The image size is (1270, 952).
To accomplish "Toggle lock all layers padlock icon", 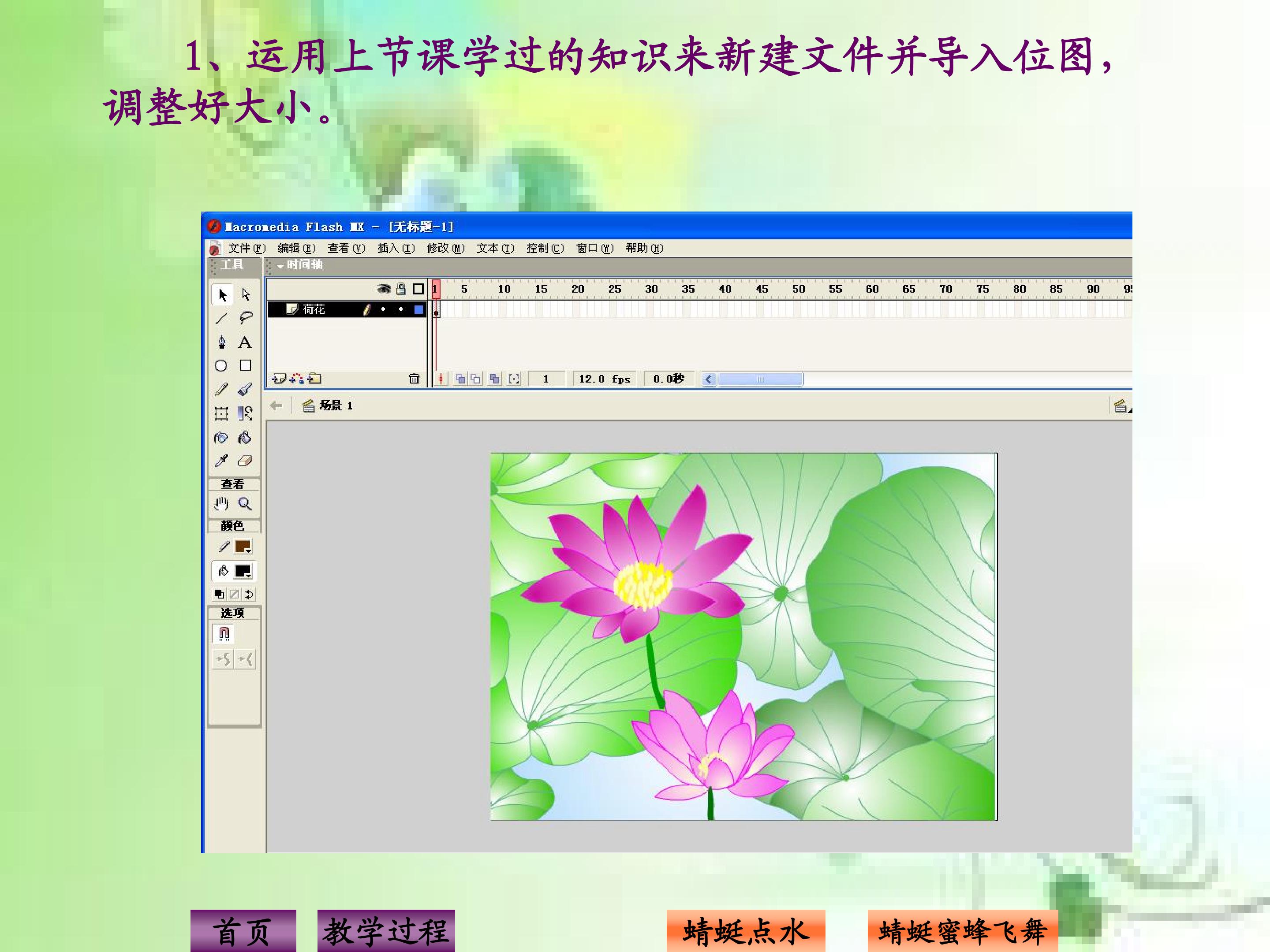I will pos(401,289).
